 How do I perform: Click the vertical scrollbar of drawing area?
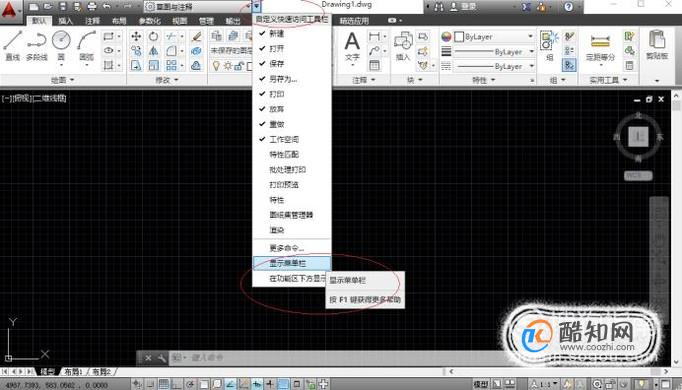point(676,228)
